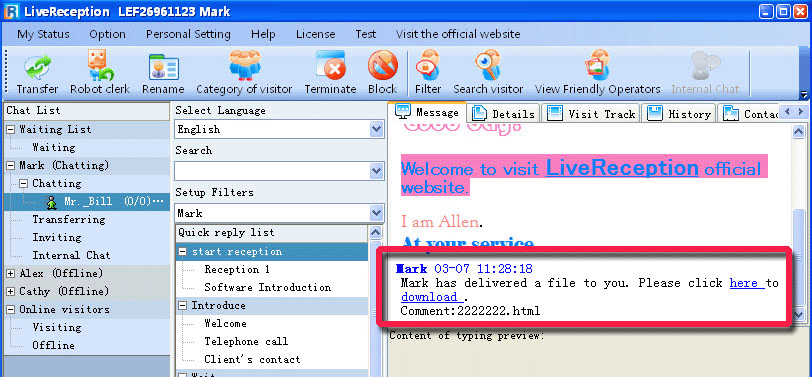Click the 'here' download link

click(745, 283)
